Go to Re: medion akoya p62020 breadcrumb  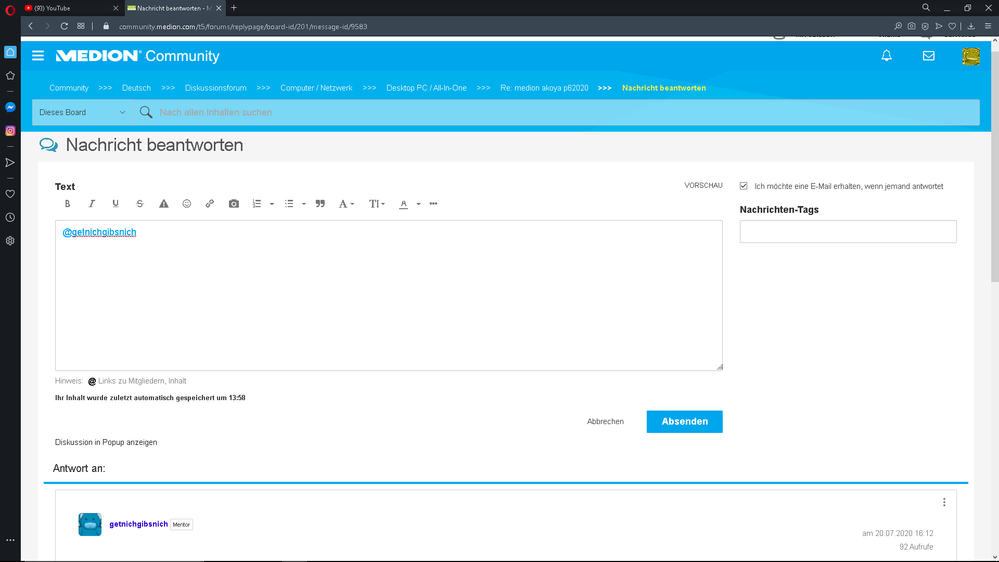click(x=544, y=88)
